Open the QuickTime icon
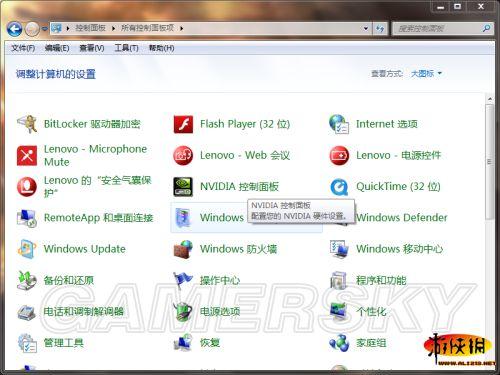 [x=339, y=187]
